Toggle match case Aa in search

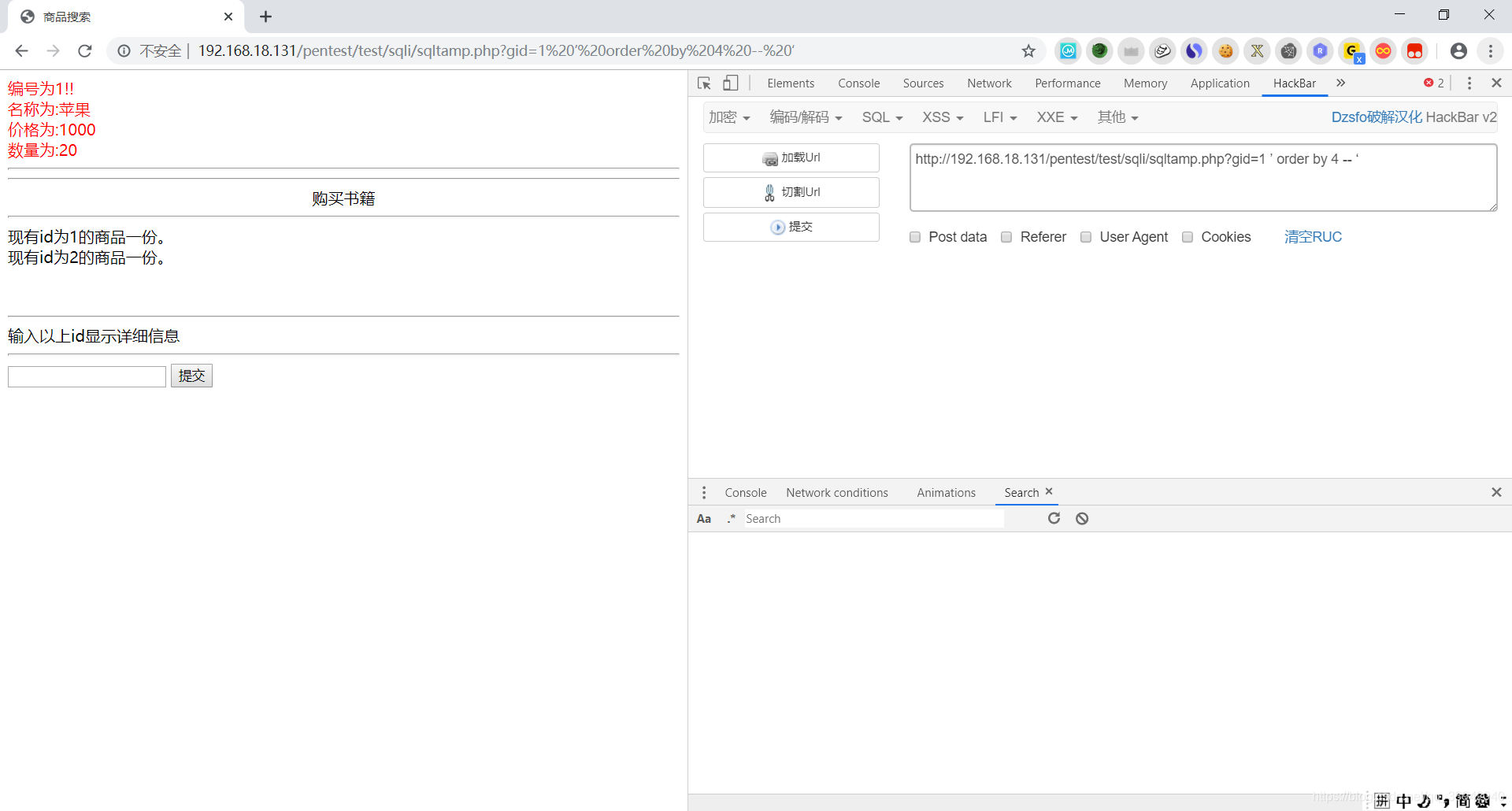click(x=704, y=519)
